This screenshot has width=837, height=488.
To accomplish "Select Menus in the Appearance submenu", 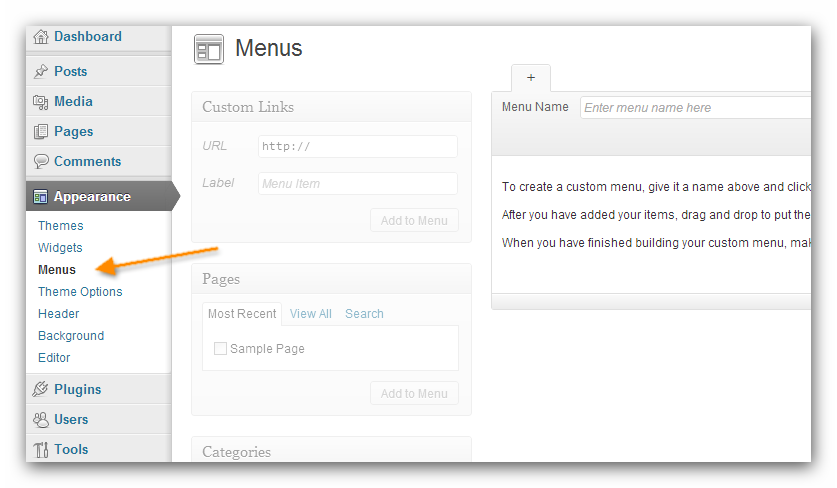I will pos(57,270).
